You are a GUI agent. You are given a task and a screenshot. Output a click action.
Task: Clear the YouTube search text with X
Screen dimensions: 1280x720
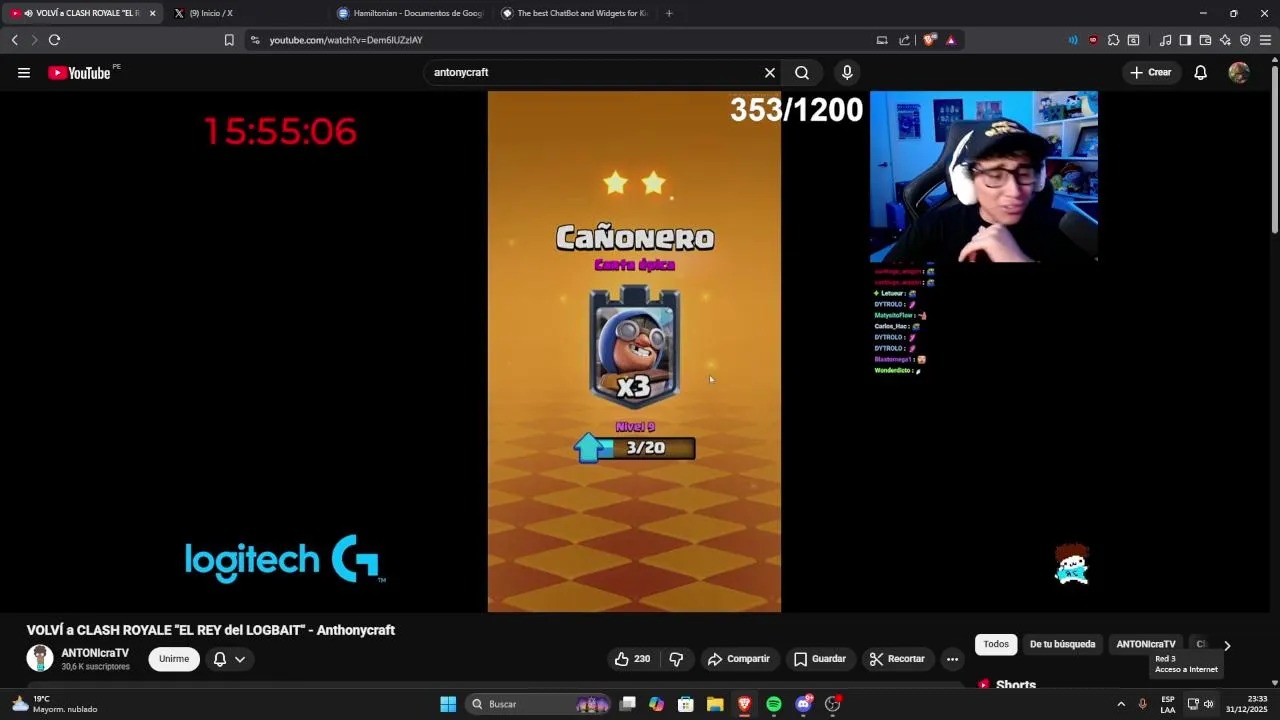point(770,72)
